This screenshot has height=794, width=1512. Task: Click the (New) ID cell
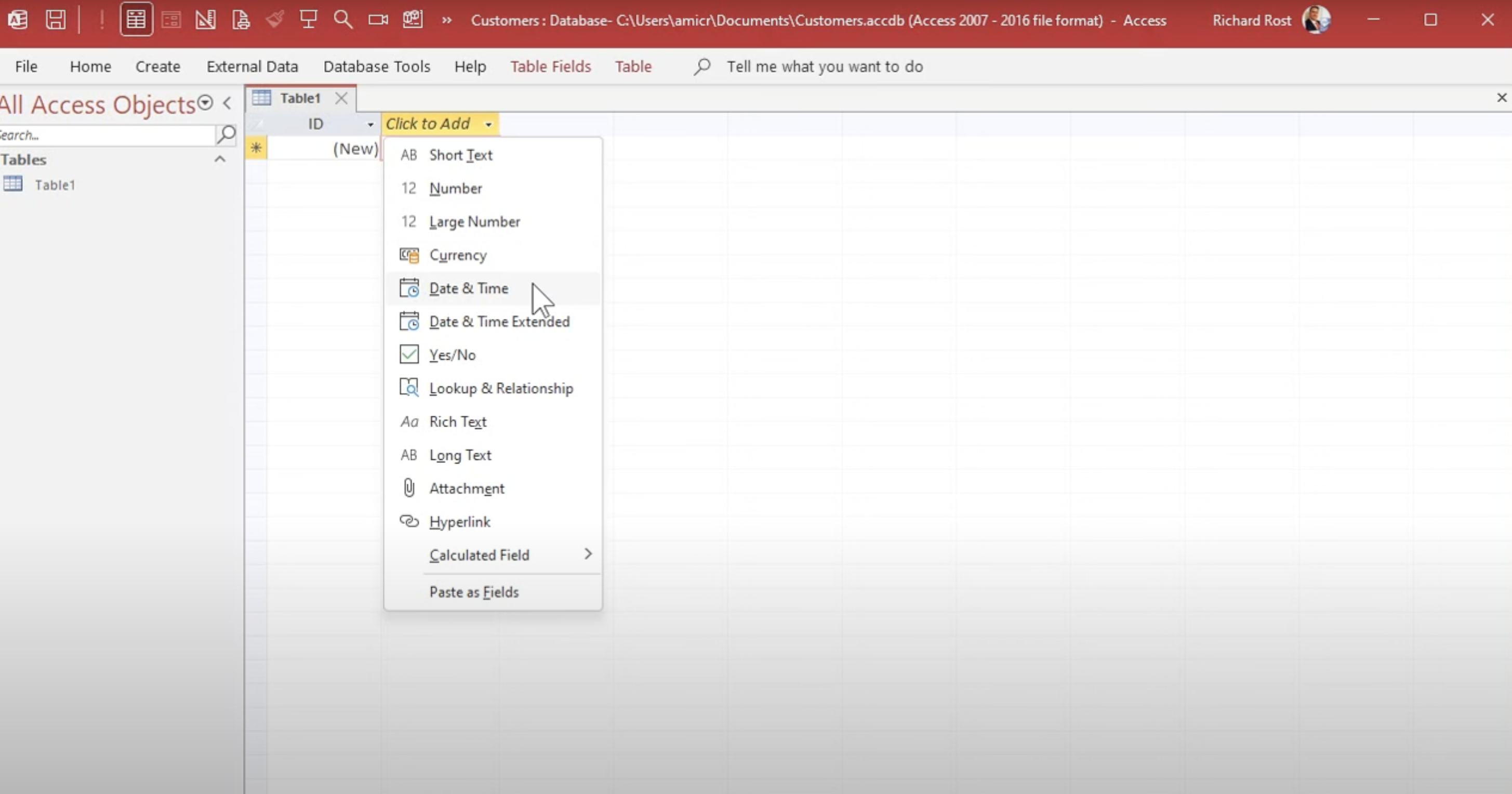pos(324,149)
